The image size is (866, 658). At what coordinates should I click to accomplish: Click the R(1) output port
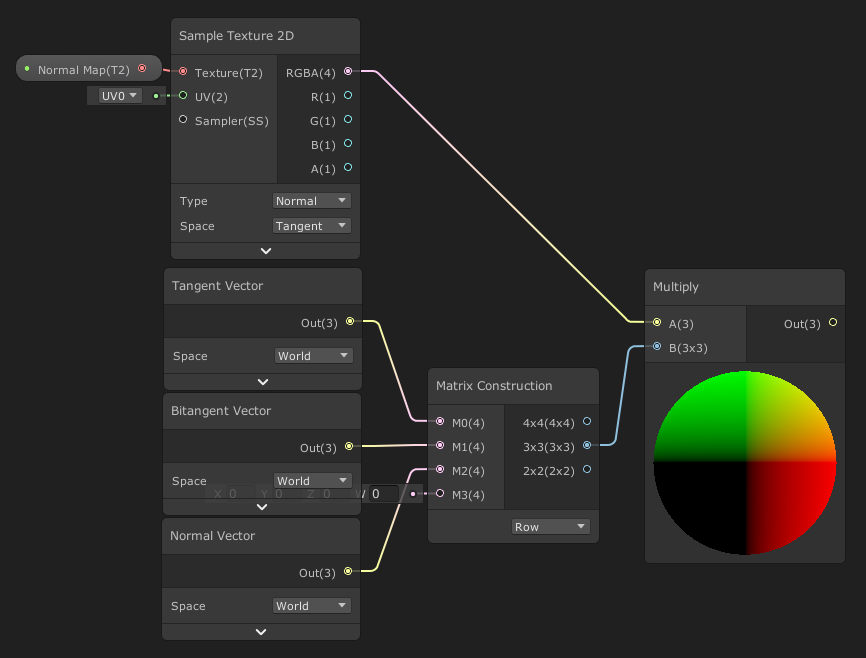pyautogui.click(x=348, y=96)
